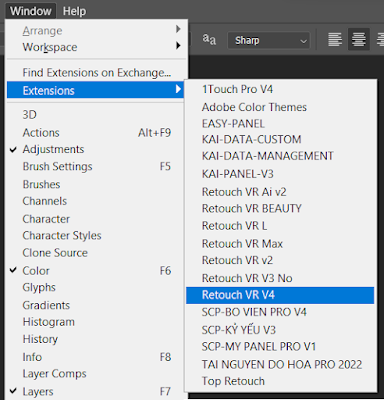Click the anti-aliasing aa icon
The height and width of the screenshot is (400, 384).
[209, 39]
